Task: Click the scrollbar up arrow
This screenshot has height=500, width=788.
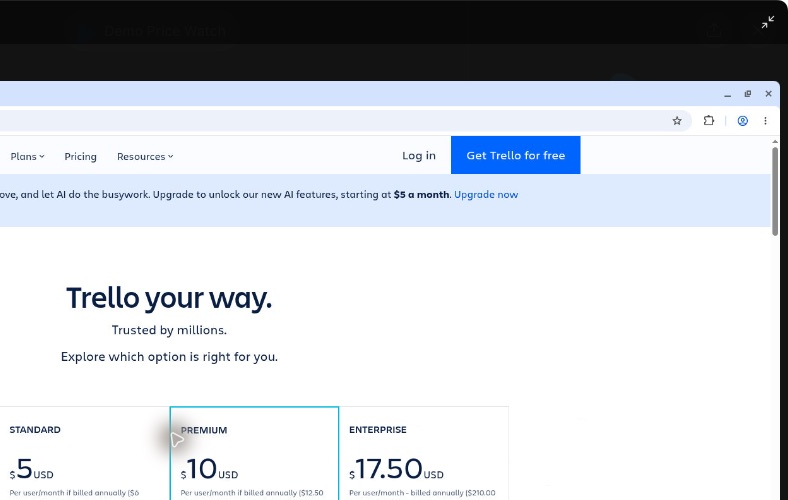Action: pos(774,142)
